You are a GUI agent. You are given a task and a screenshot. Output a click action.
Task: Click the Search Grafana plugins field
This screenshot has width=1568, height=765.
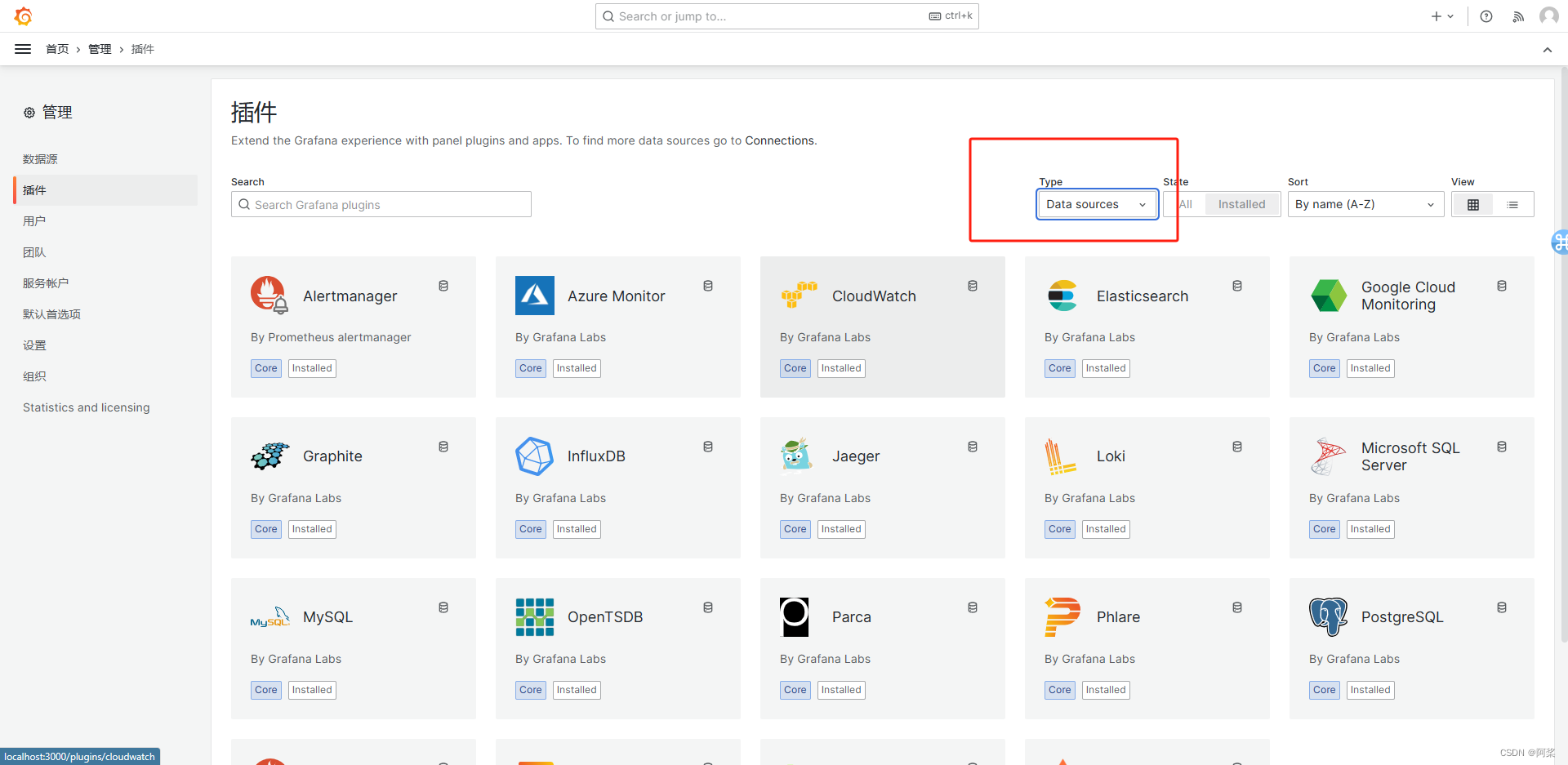pyautogui.click(x=381, y=204)
